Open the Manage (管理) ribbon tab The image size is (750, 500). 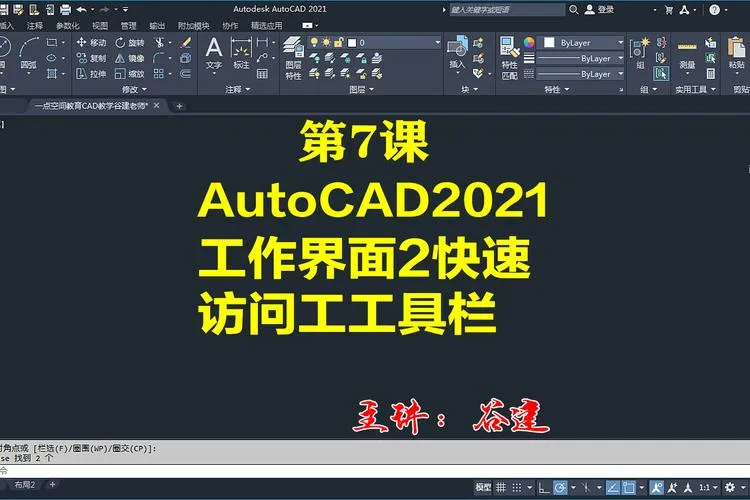128,26
